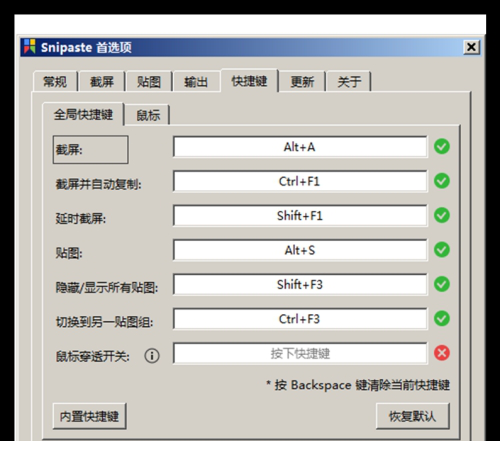Click the red X icon beside 鼠标穿透开关 field
The height and width of the screenshot is (458, 500).
tap(442, 353)
